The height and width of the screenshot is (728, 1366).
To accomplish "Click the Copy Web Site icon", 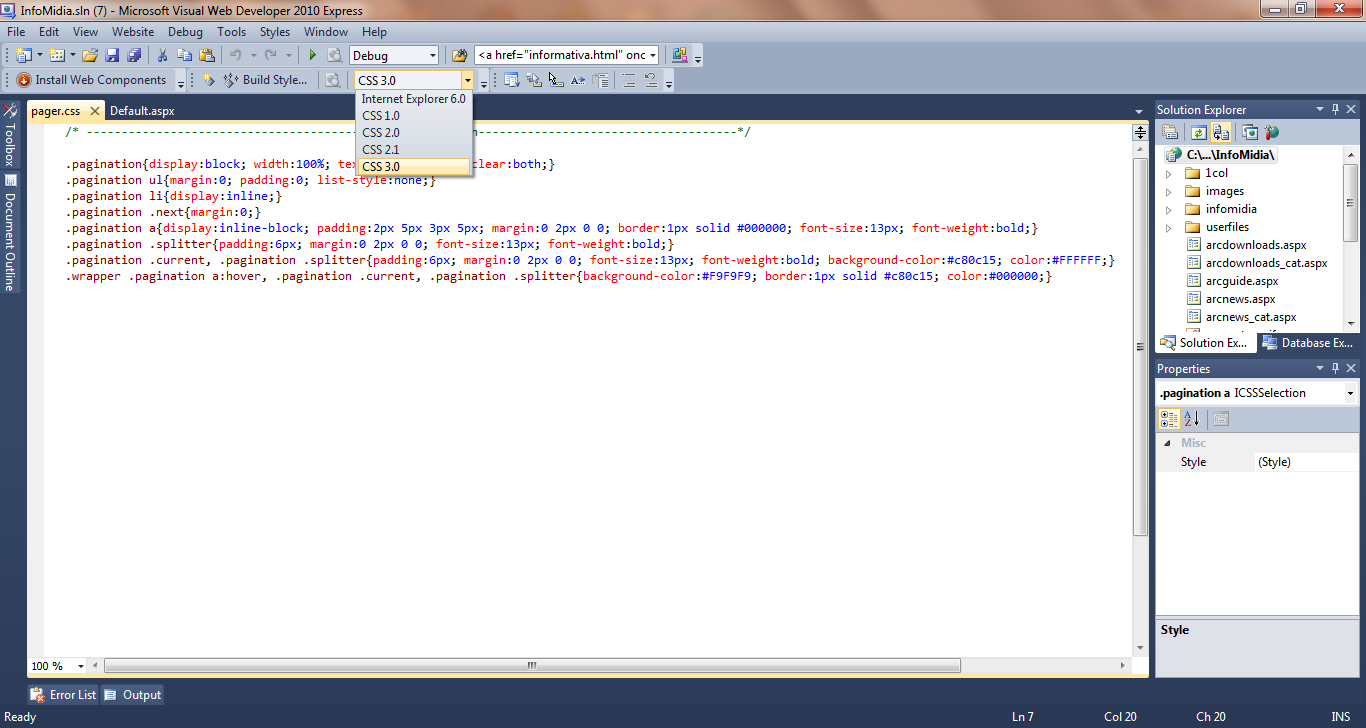I will click(x=1250, y=132).
